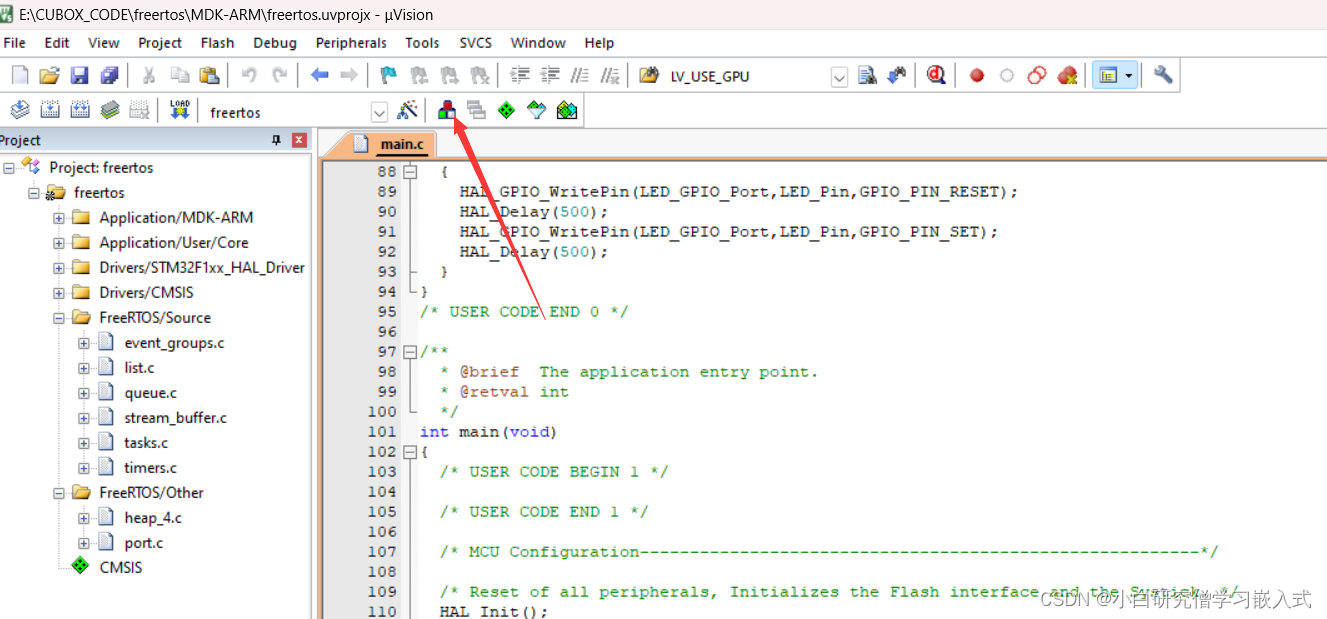Open Manage Run-Time Environment green diamond icon
The height and width of the screenshot is (619, 1327).
click(507, 110)
